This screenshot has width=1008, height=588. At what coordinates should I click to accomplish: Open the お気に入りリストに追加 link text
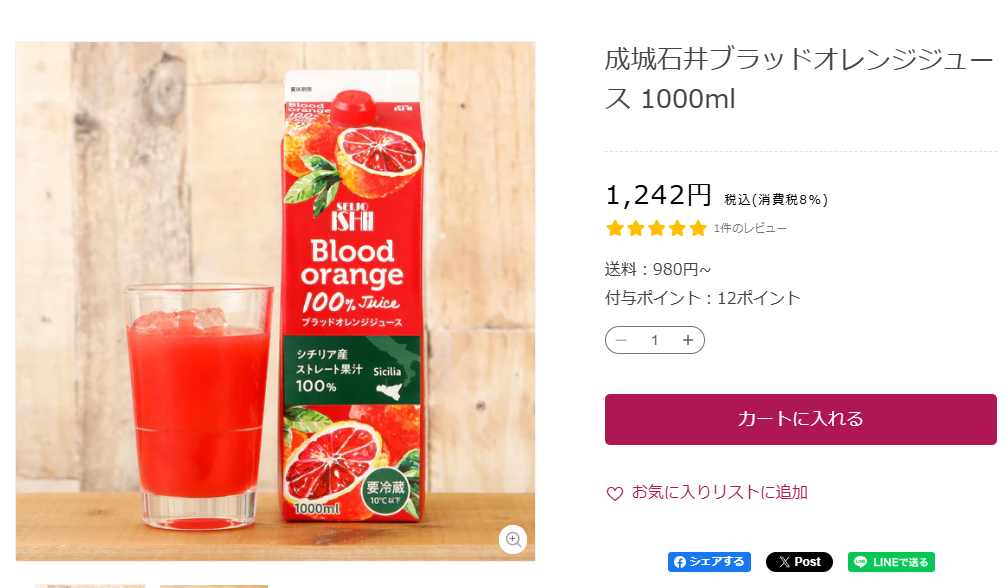pyautogui.click(x=719, y=492)
